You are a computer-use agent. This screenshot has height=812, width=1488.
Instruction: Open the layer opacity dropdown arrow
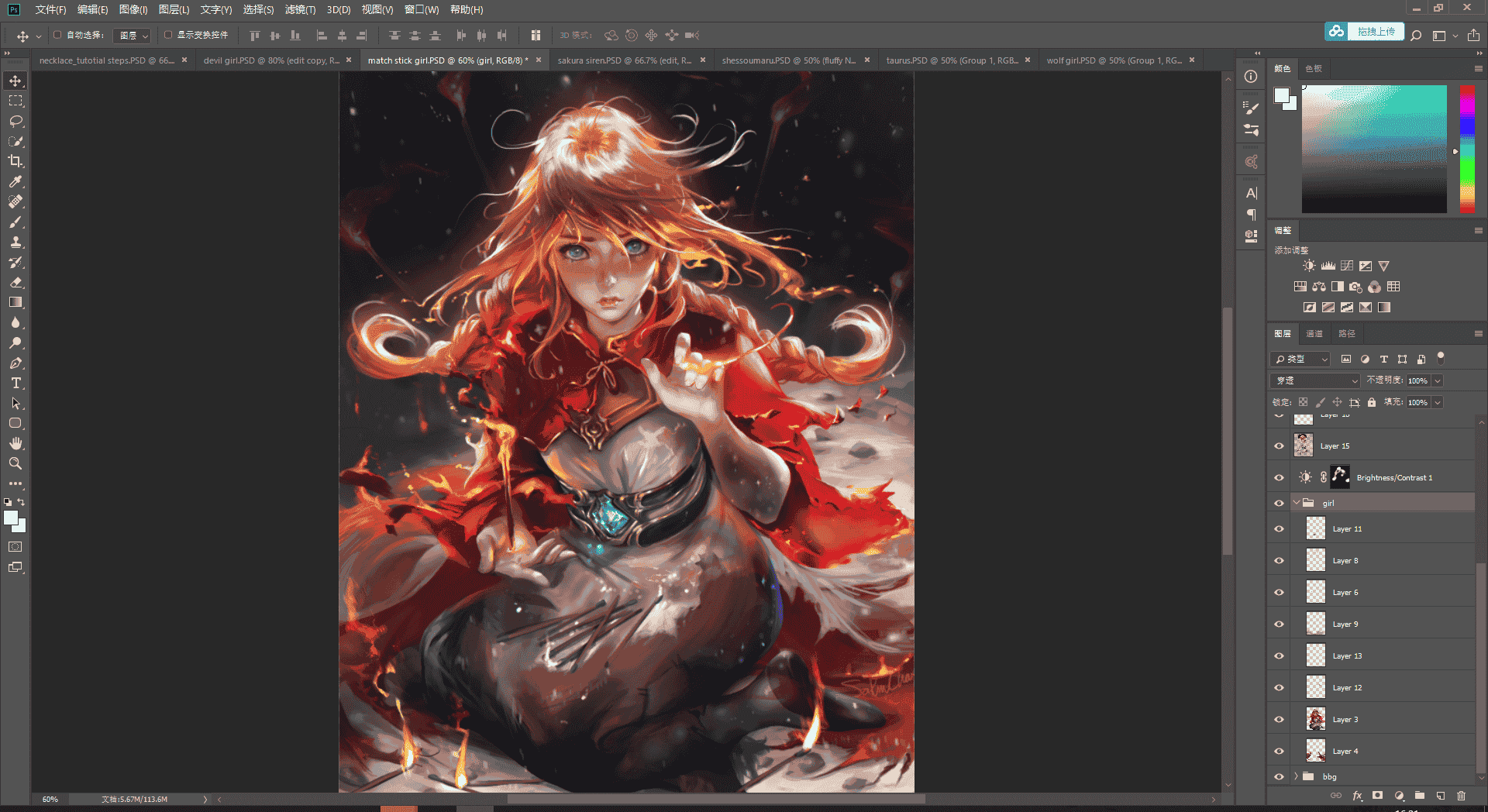(x=1437, y=380)
